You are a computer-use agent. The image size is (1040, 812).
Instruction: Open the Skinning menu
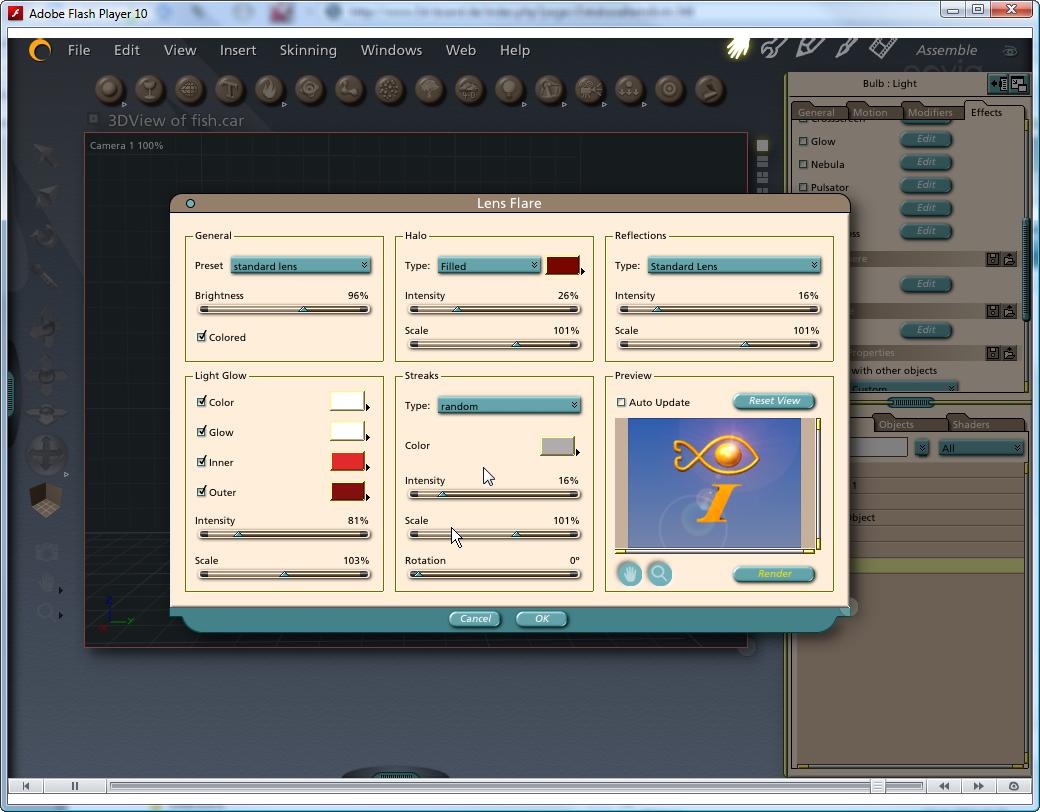click(x=308, y=50)
